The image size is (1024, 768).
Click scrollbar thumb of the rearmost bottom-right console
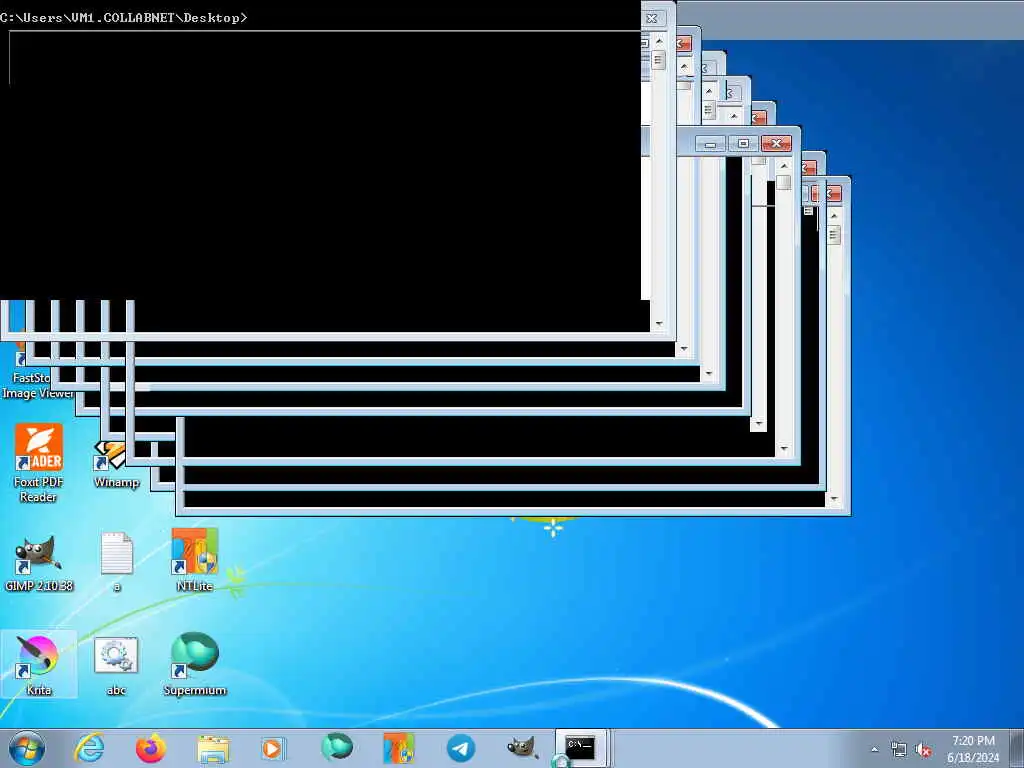834,234
